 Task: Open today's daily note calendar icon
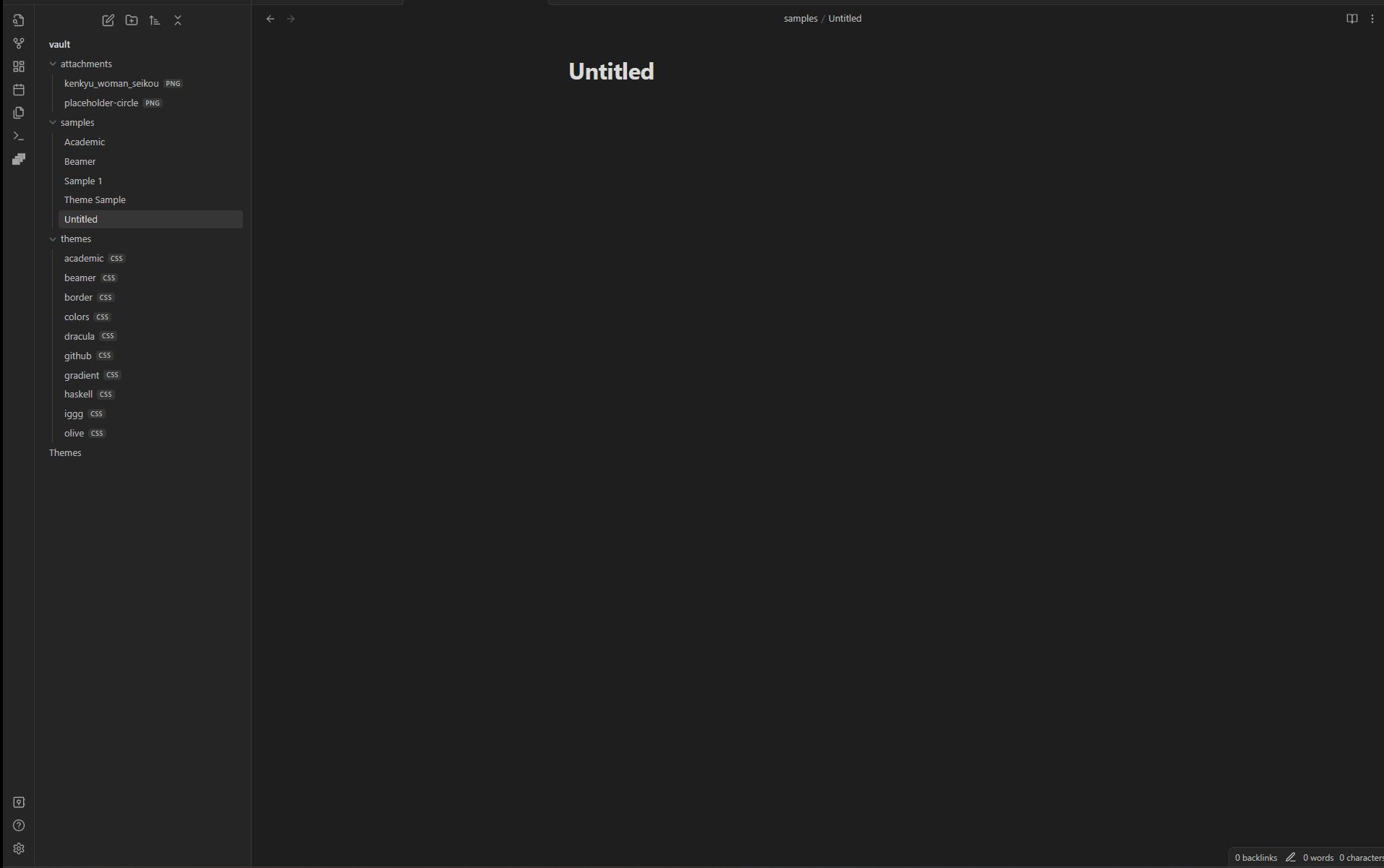pos(19,90)
